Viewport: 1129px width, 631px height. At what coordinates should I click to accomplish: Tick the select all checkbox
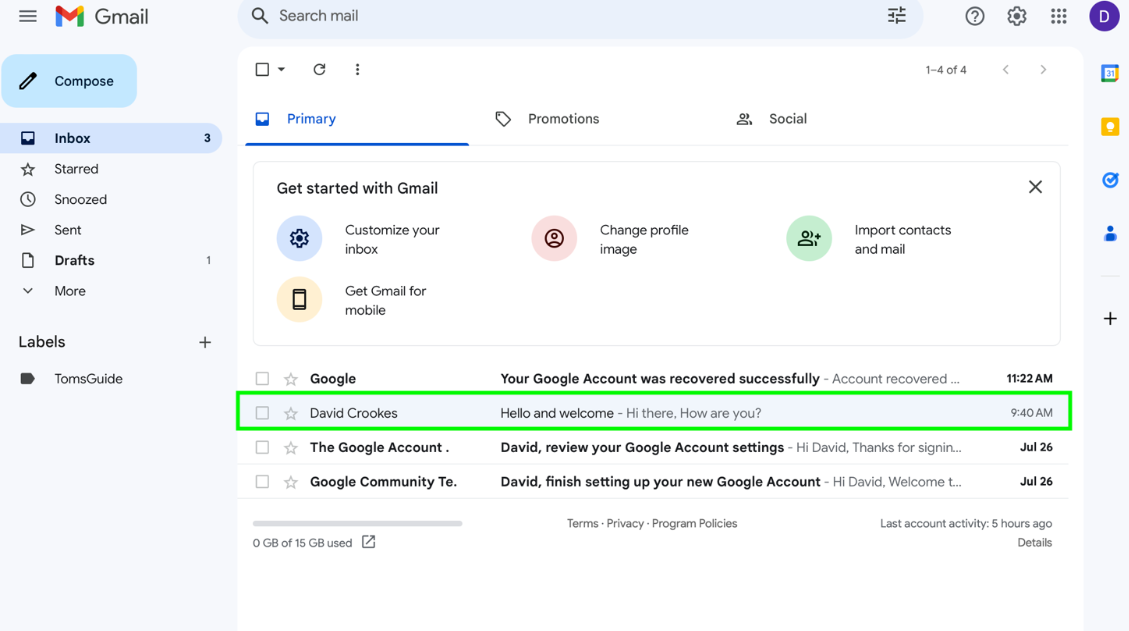tap(262, 69)
